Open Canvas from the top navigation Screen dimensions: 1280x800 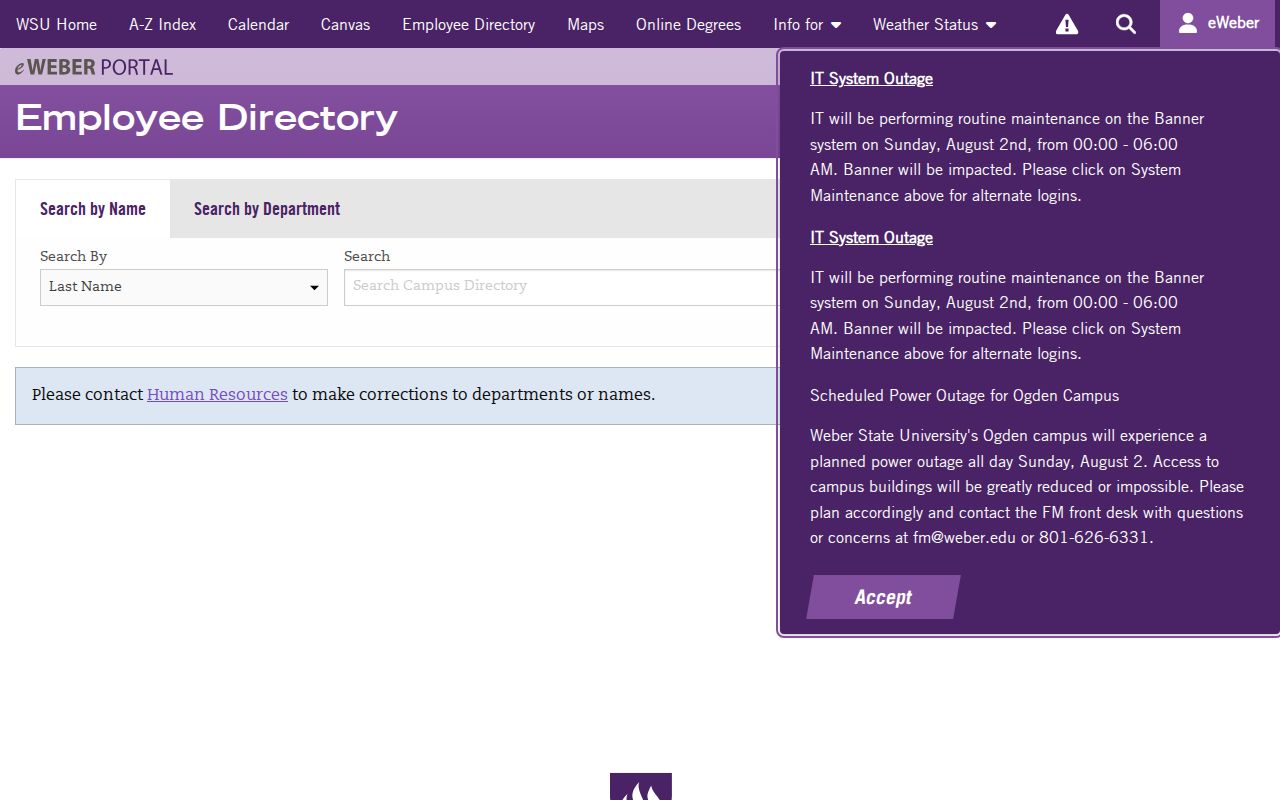[x=345, y=24]
